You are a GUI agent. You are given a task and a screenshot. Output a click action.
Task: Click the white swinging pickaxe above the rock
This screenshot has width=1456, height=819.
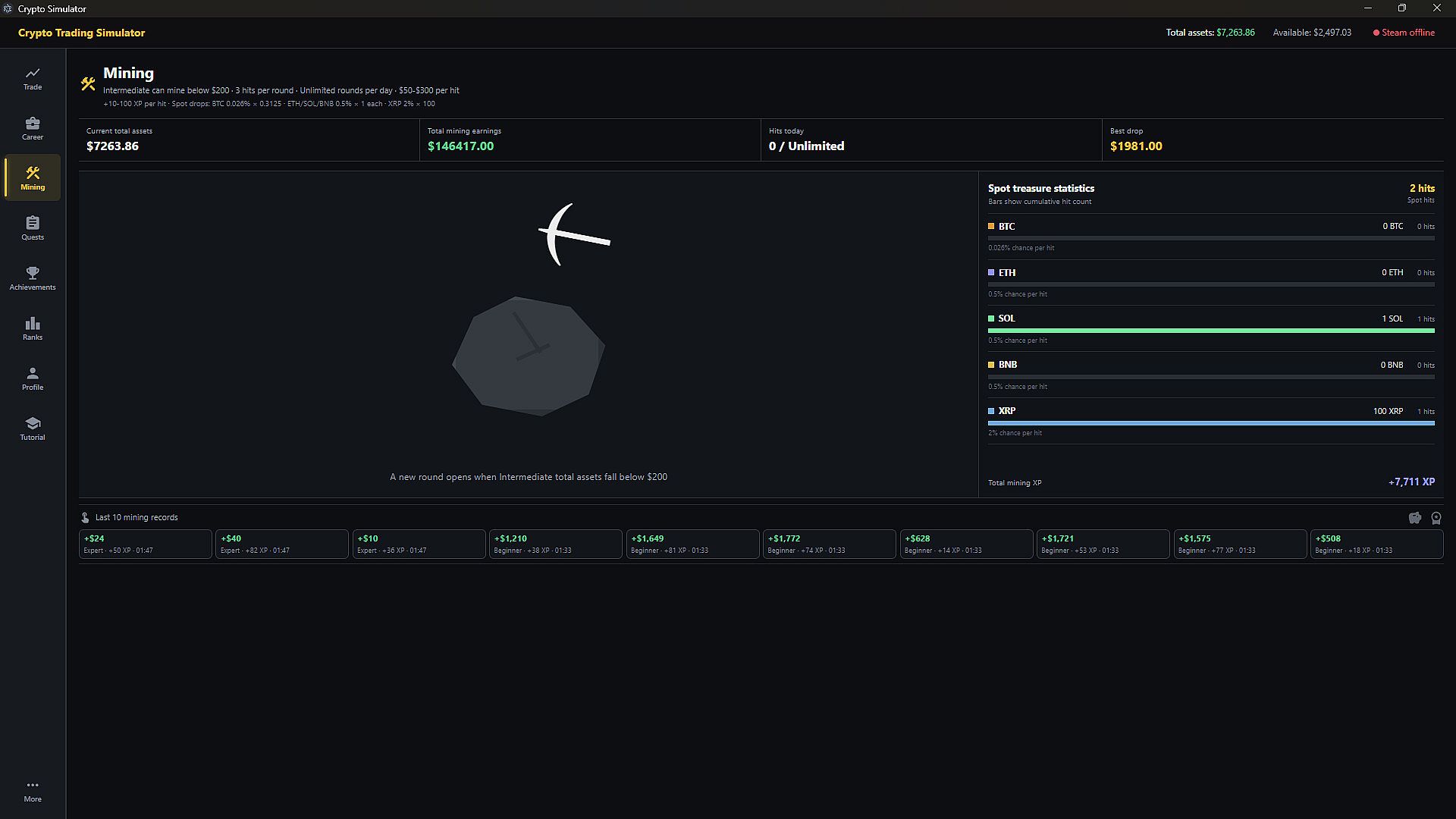[574, 234]
